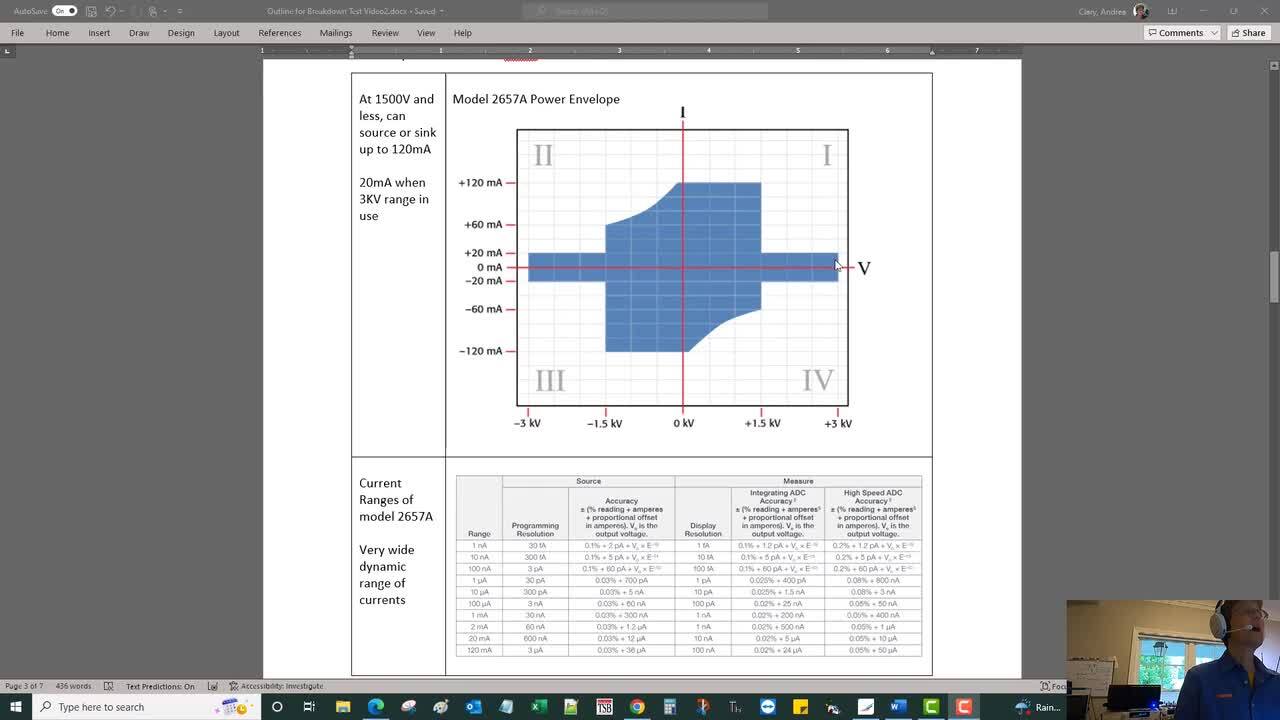Open TeamViewer from the taskbar
The height and width of the screenshot is (720, 1280).
pos(768,707)
